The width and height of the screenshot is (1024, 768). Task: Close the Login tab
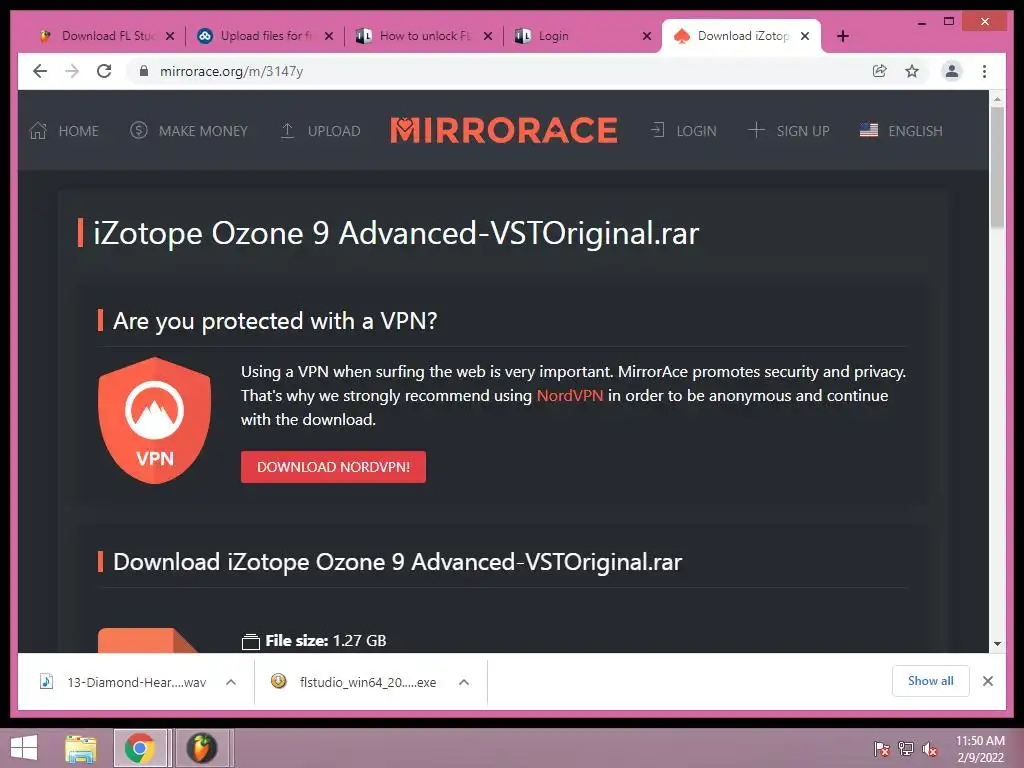click(x=647, y=36)
